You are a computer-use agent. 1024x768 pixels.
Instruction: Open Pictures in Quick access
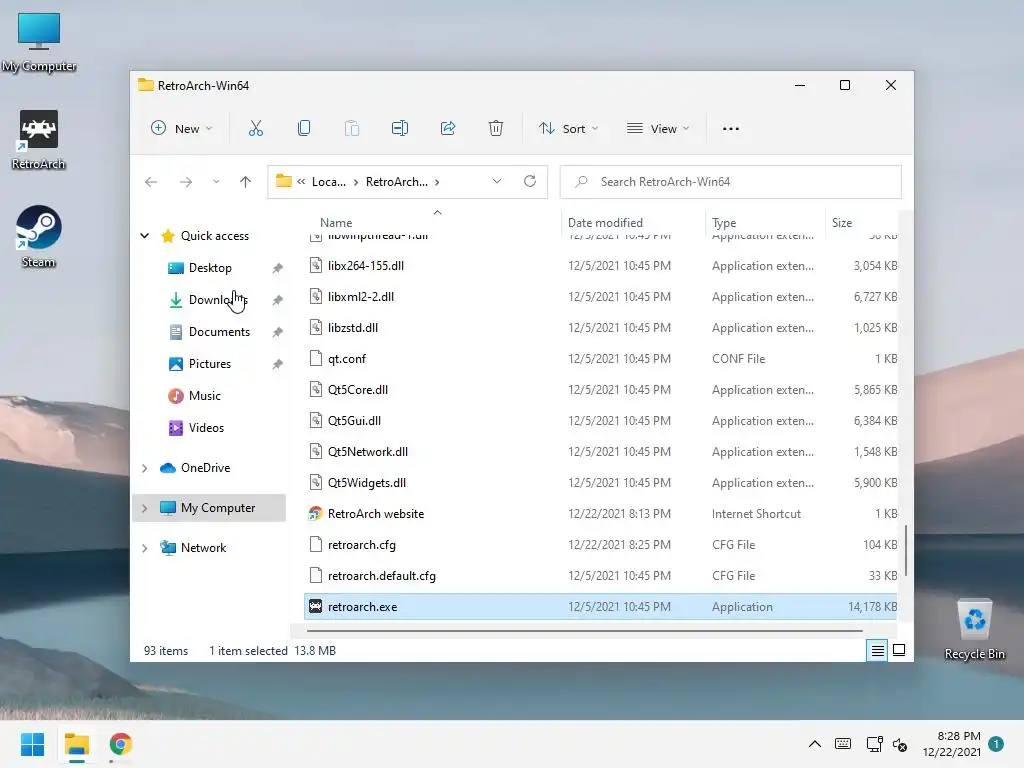(210, 364)
